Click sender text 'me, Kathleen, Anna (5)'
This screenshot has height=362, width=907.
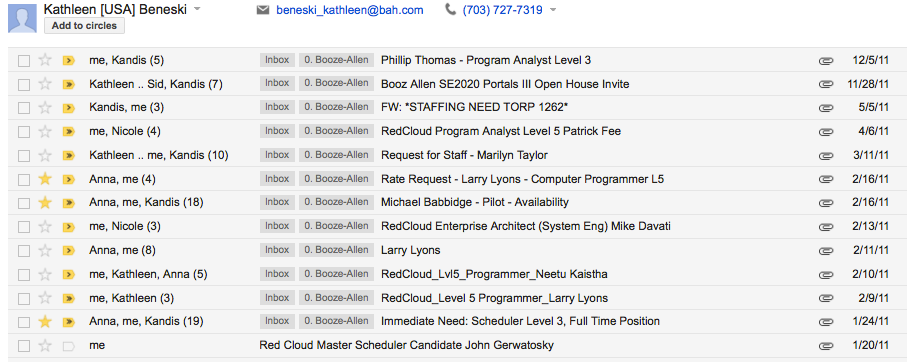pyautogui.click(x=148, y=274)
